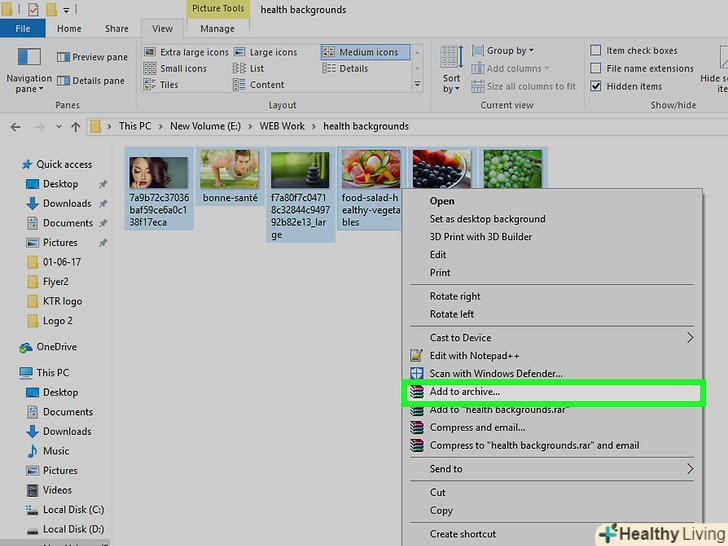Switch to the Share tab

click(117, 28)
